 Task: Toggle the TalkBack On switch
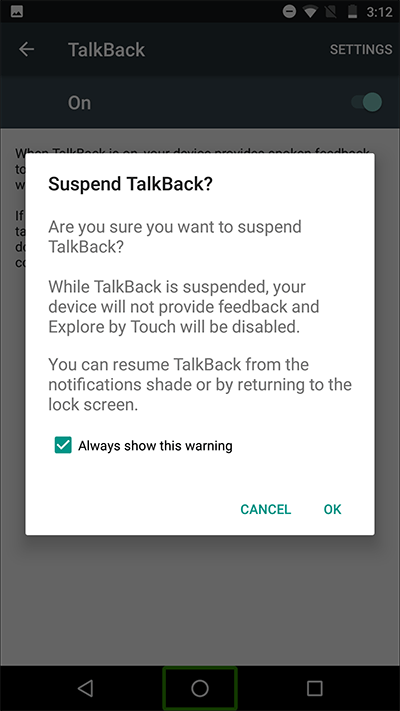(367, 102)
